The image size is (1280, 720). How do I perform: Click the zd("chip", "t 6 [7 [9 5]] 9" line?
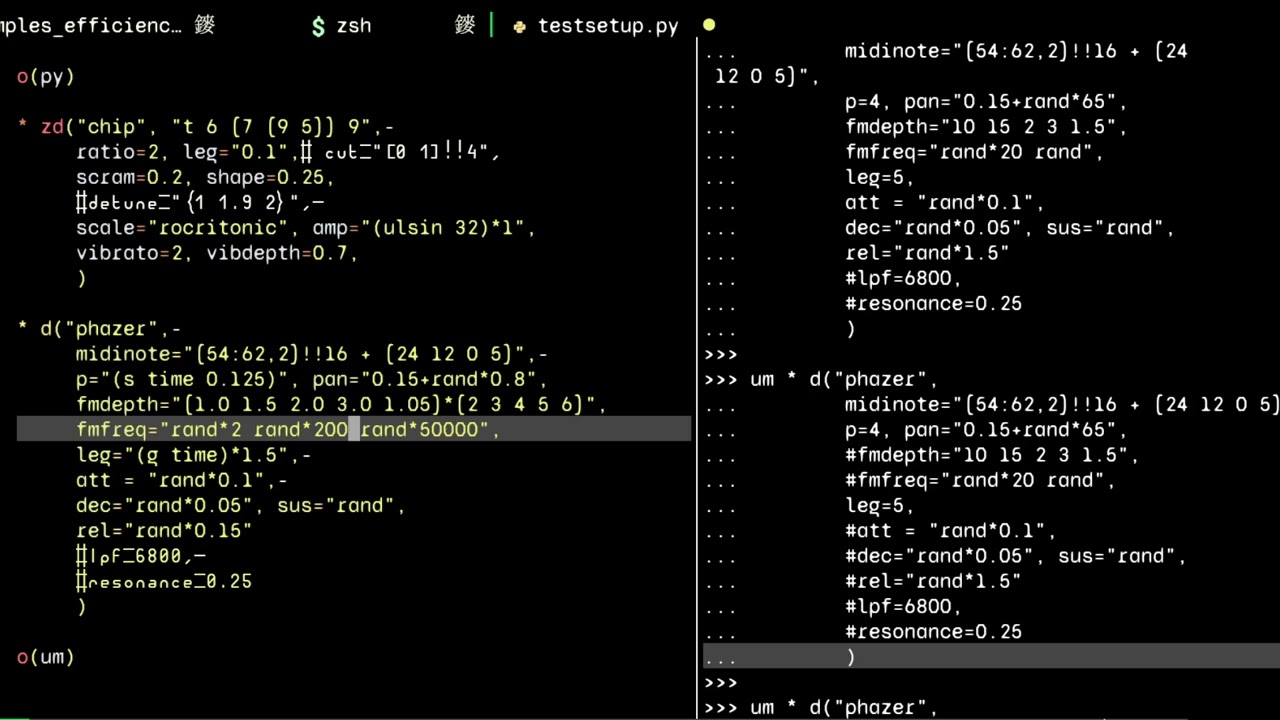(206, 127)
